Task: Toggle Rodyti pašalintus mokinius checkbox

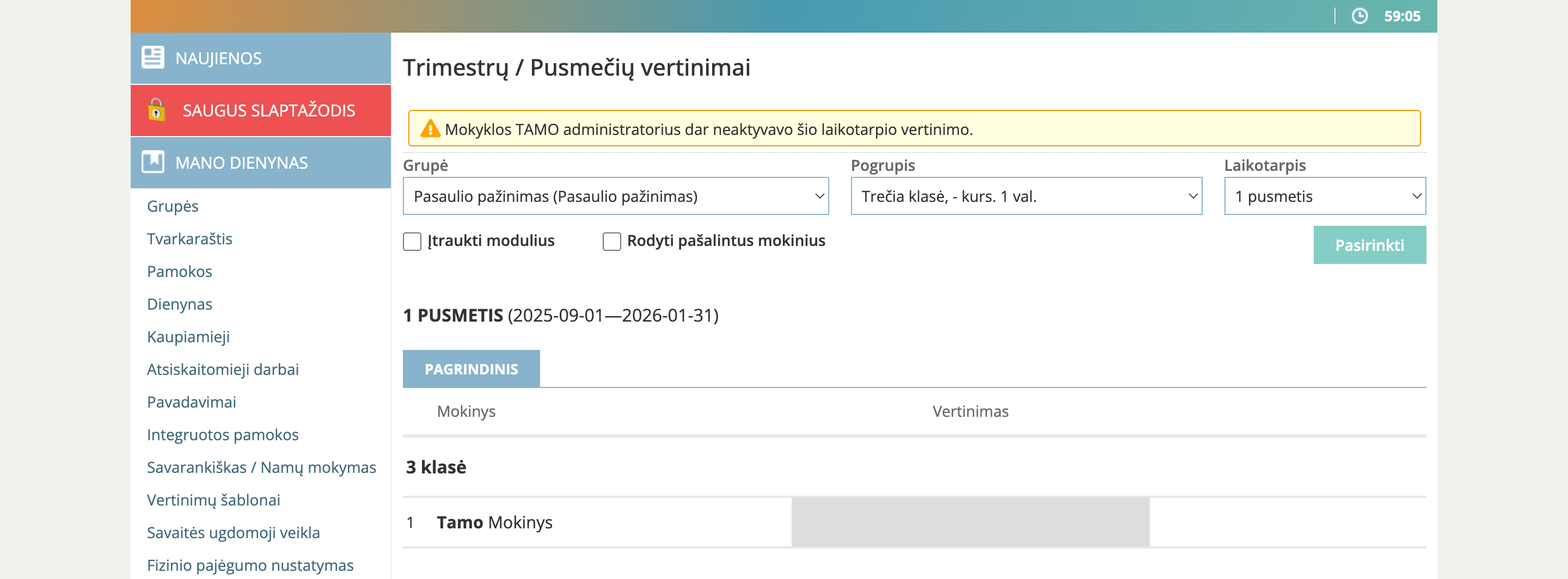Action: point(611,242)
